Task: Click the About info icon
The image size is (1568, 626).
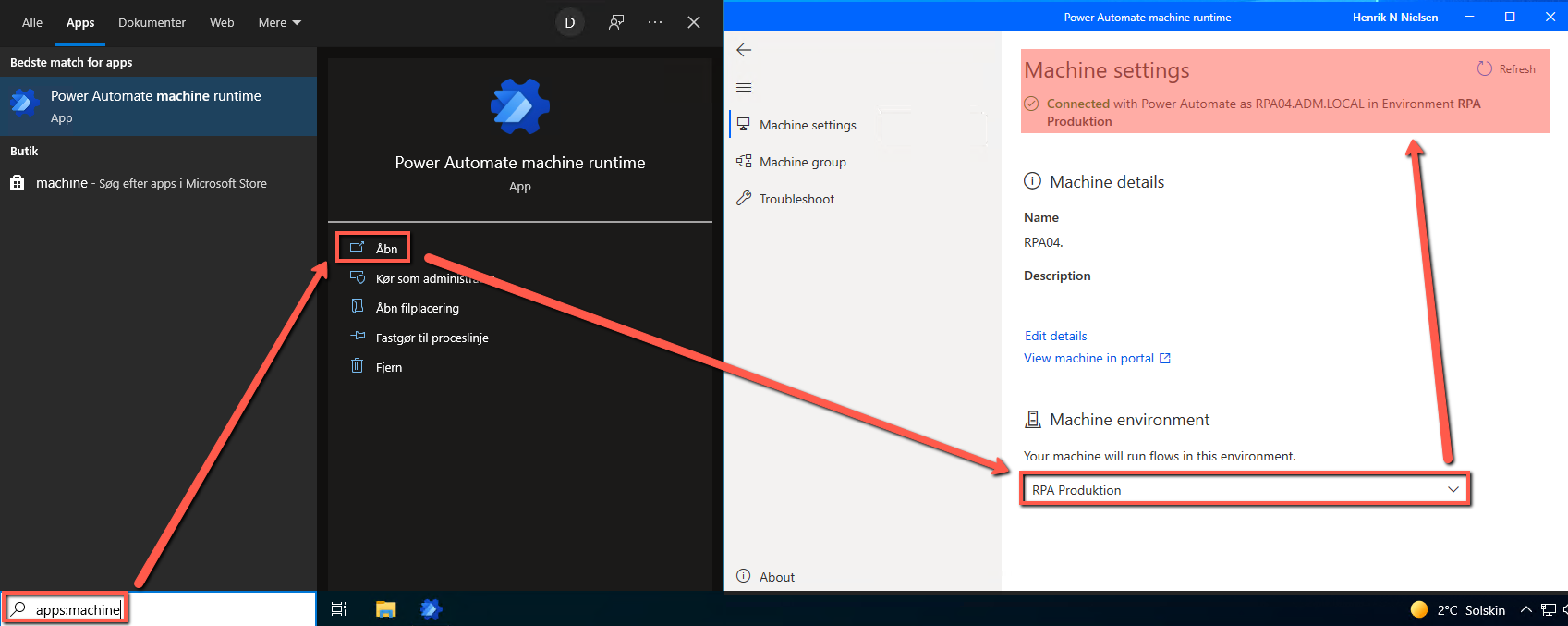Action: point(744,576)
